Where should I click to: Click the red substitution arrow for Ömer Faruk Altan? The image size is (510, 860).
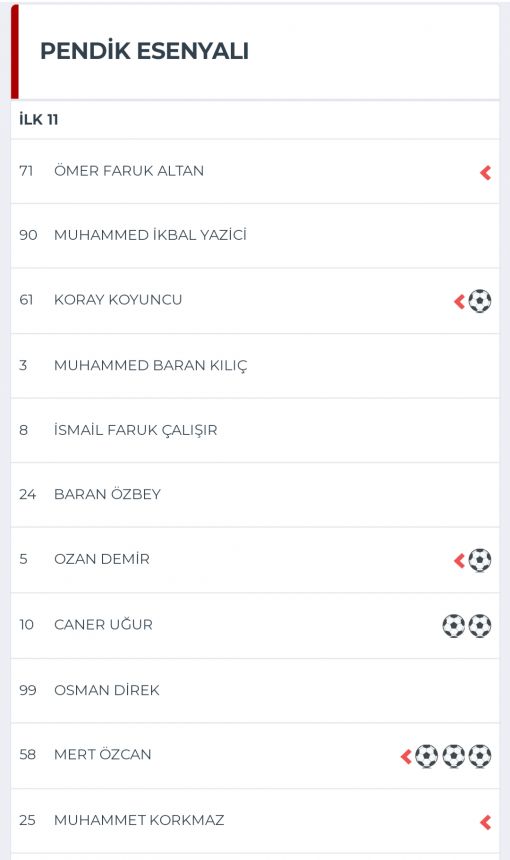(x=485, y=173)
